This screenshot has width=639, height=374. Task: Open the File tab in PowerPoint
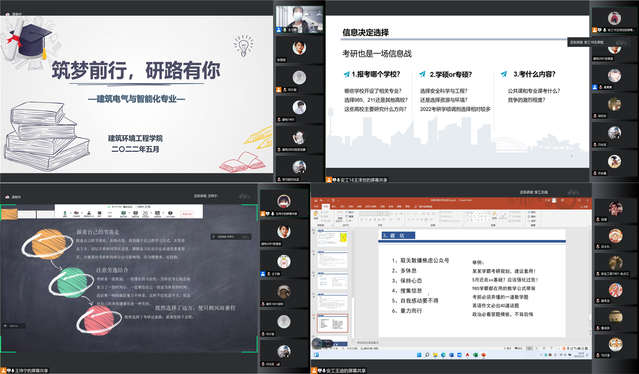click(x=316, y=207)
